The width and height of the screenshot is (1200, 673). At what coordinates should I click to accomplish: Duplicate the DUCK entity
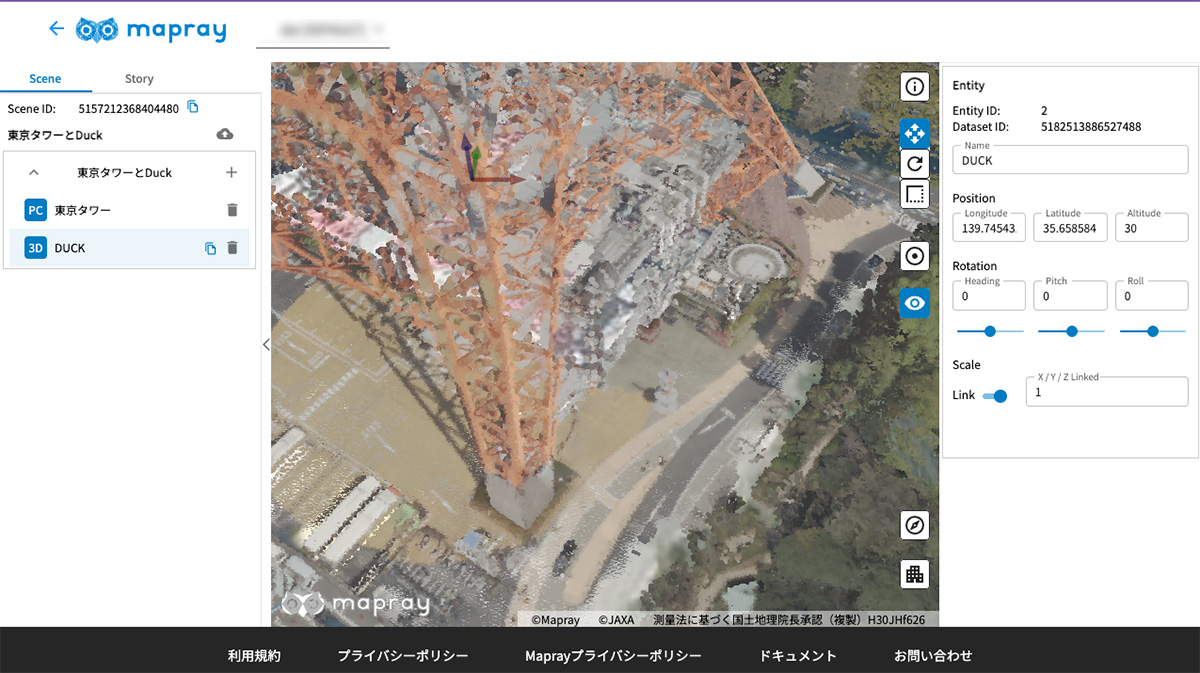(210, 248)
